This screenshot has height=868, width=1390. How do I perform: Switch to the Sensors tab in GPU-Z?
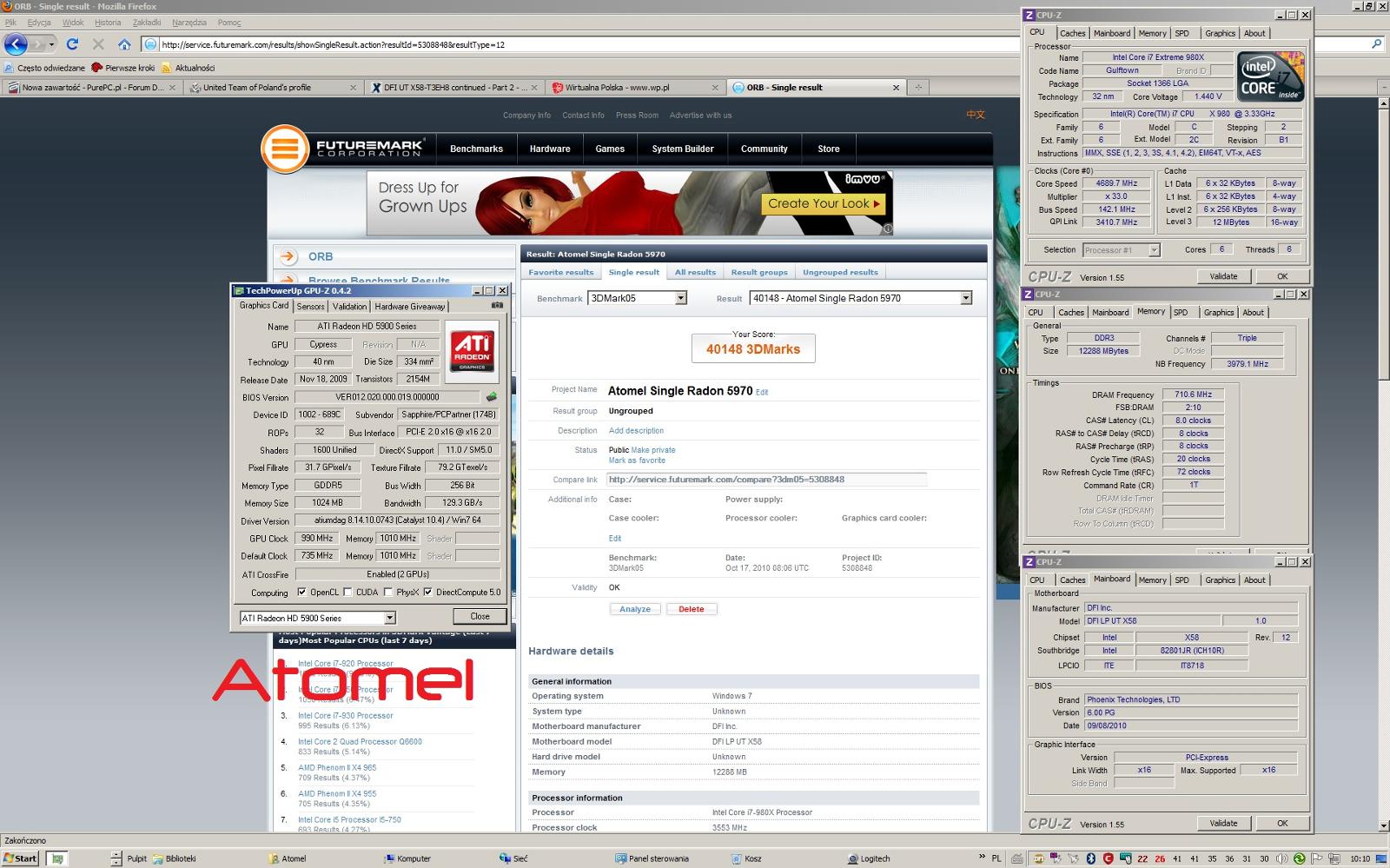[311, 306]
